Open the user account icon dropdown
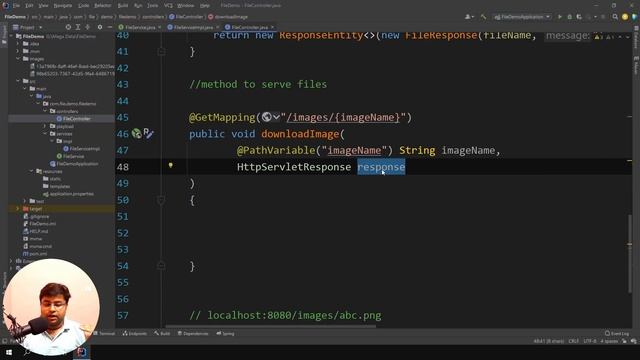The height and width of the screenshot is (360, 640). 469,17
